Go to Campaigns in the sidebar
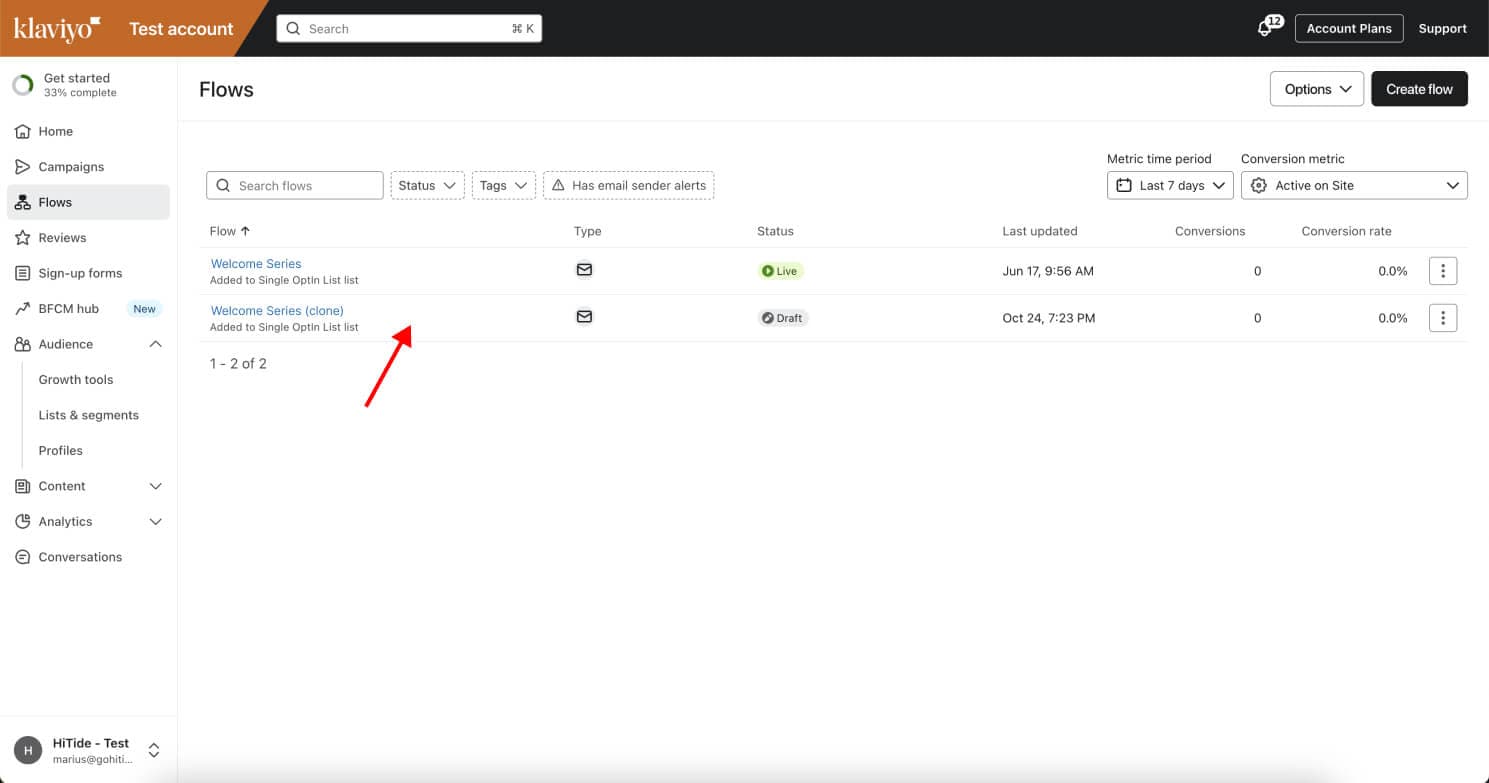Image resolution: width=1489 pixels, height=783 pixels. tap(71, 167)
